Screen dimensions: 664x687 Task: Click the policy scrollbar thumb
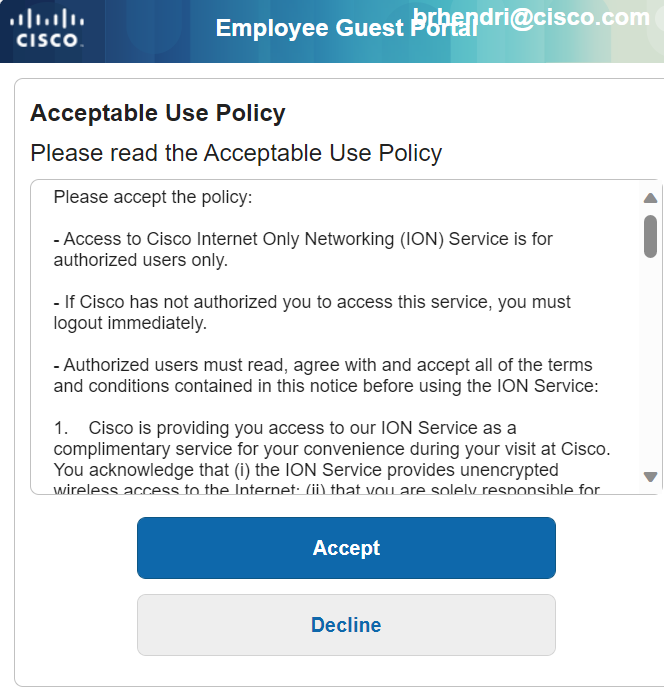pyautogui.click(x=650, y=236)
